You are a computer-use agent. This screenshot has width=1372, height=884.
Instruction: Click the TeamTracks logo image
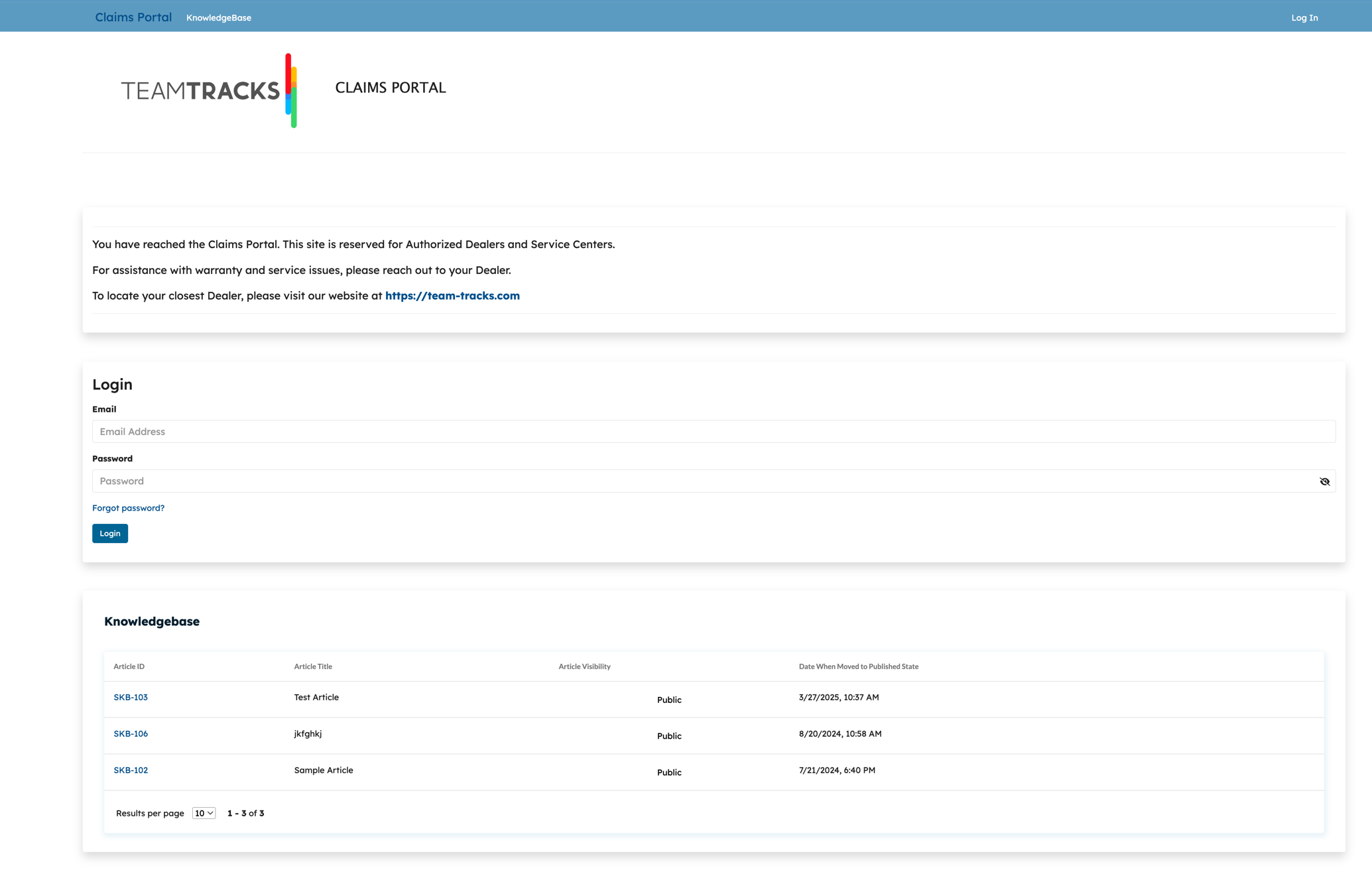coord(209,91)
